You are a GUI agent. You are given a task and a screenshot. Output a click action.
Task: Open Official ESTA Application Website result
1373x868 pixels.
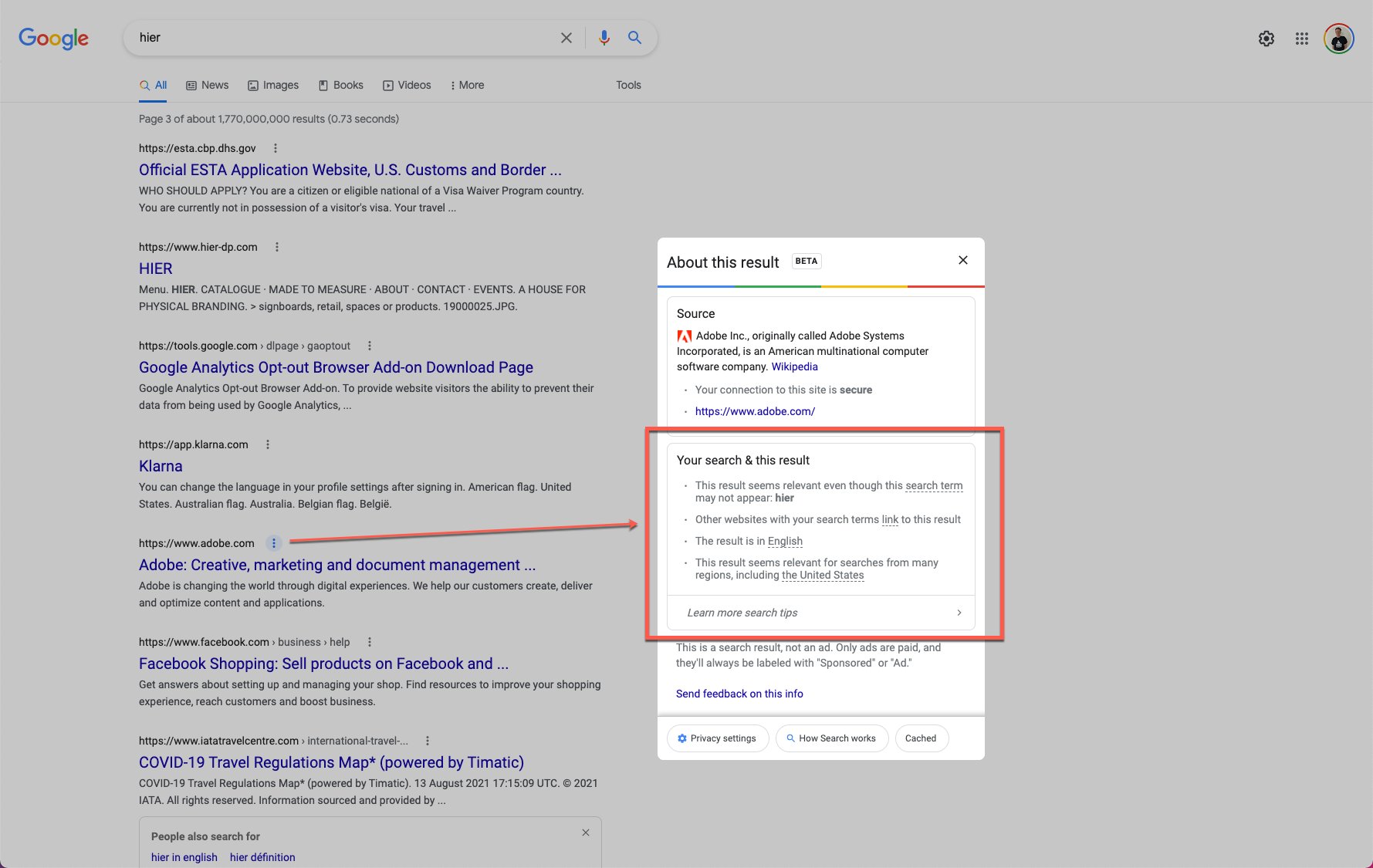pyautogui.click(x=350, y=170)
